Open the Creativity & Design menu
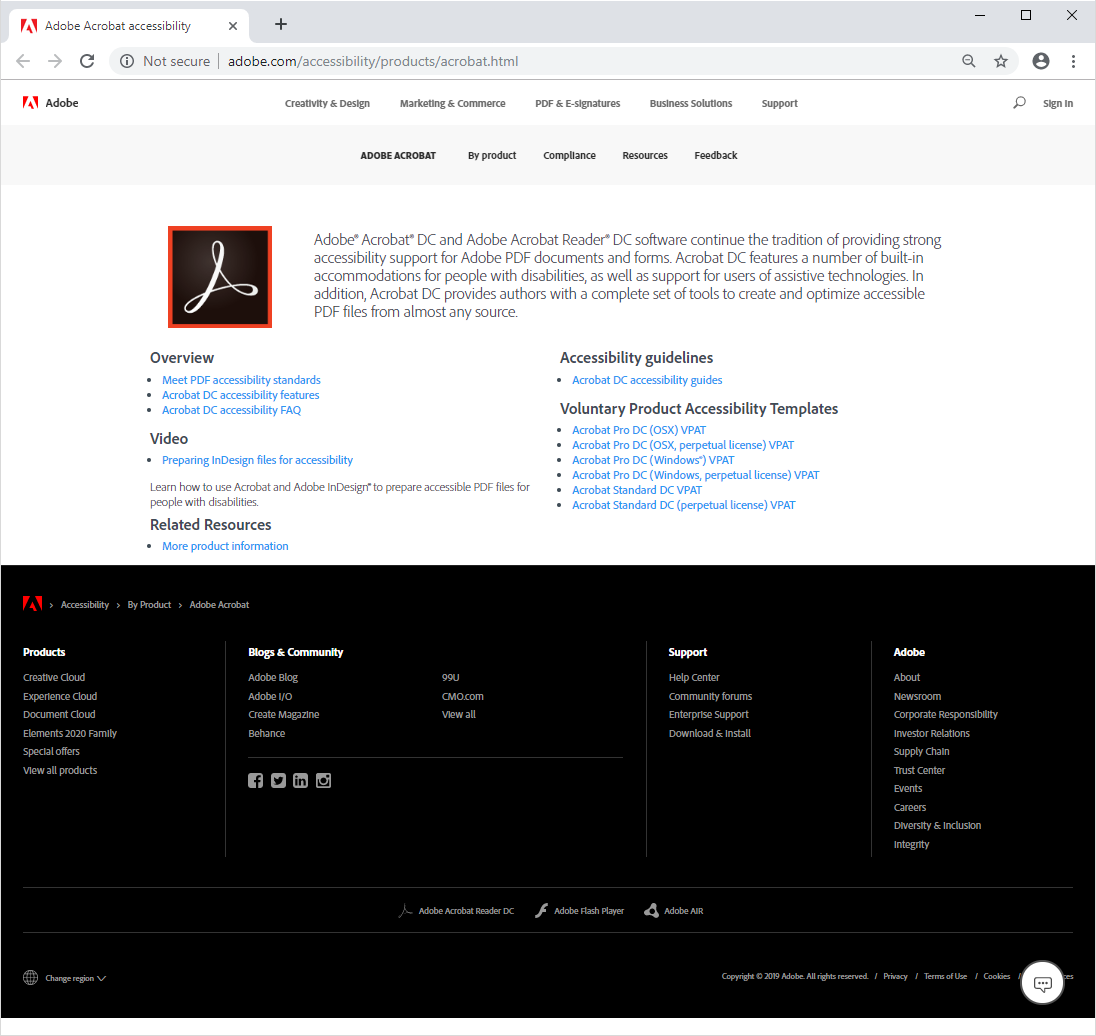Viewport: 1096px width, 1036px height. [327, 103]
